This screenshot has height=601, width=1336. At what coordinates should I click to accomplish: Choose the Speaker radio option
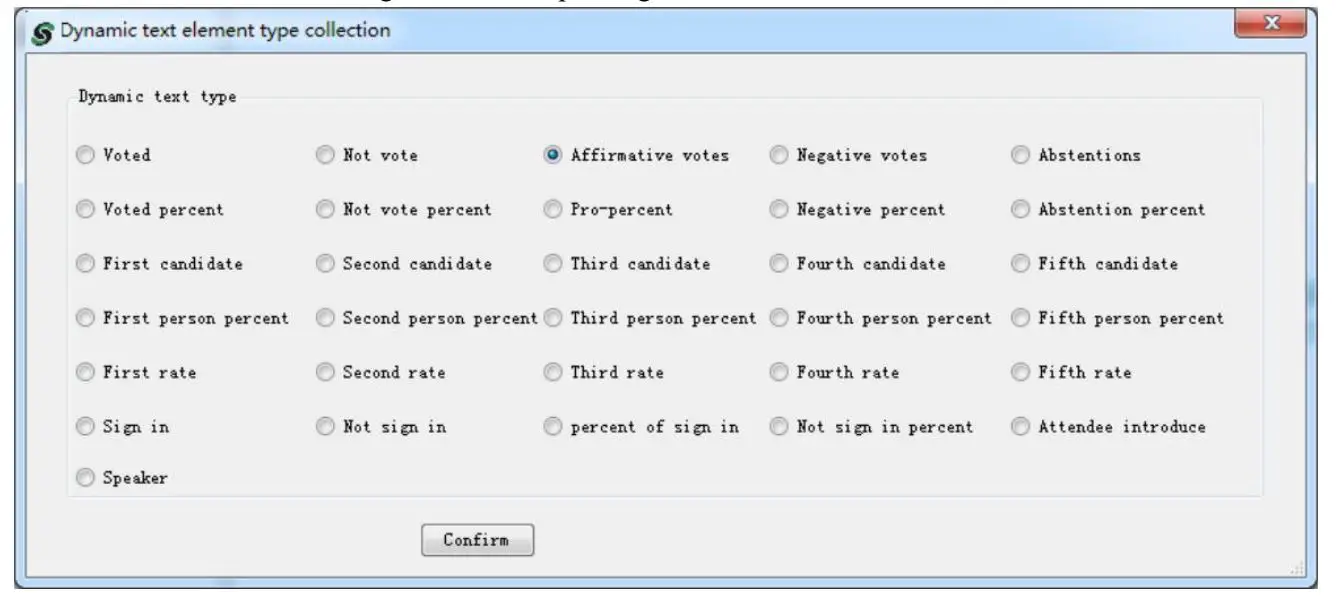[86, 478]
